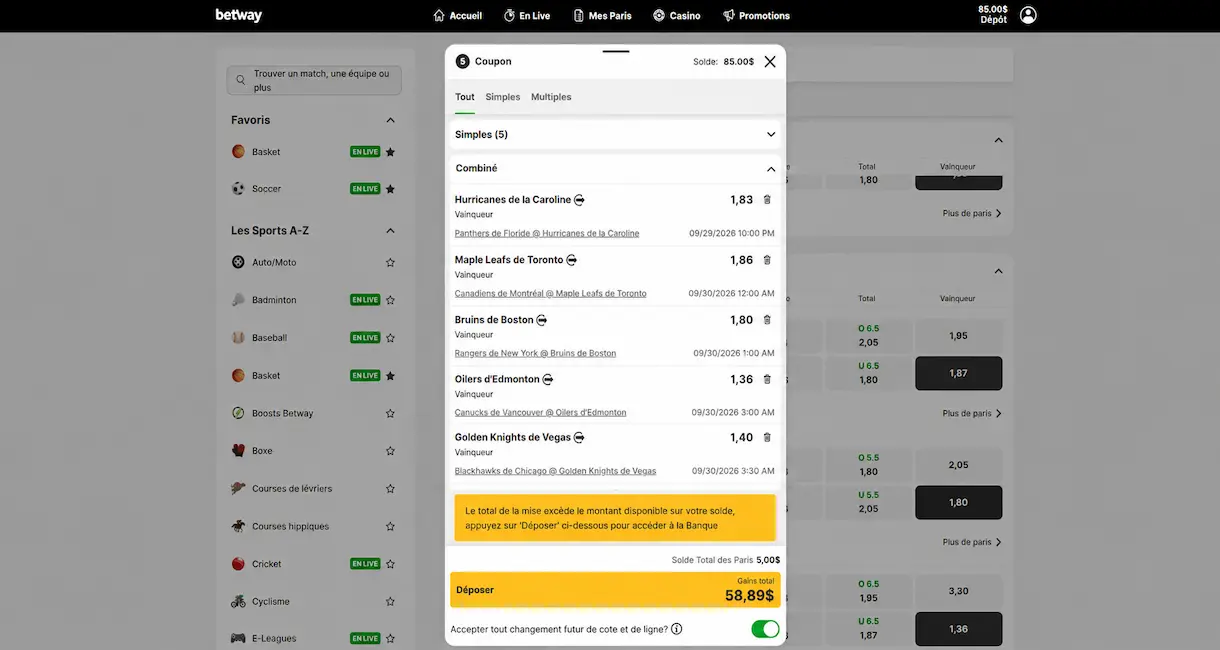The width and height of the screenshot is (1220, 650).
Task: Click Dépôt under balance in header
Action: [994, 20]
